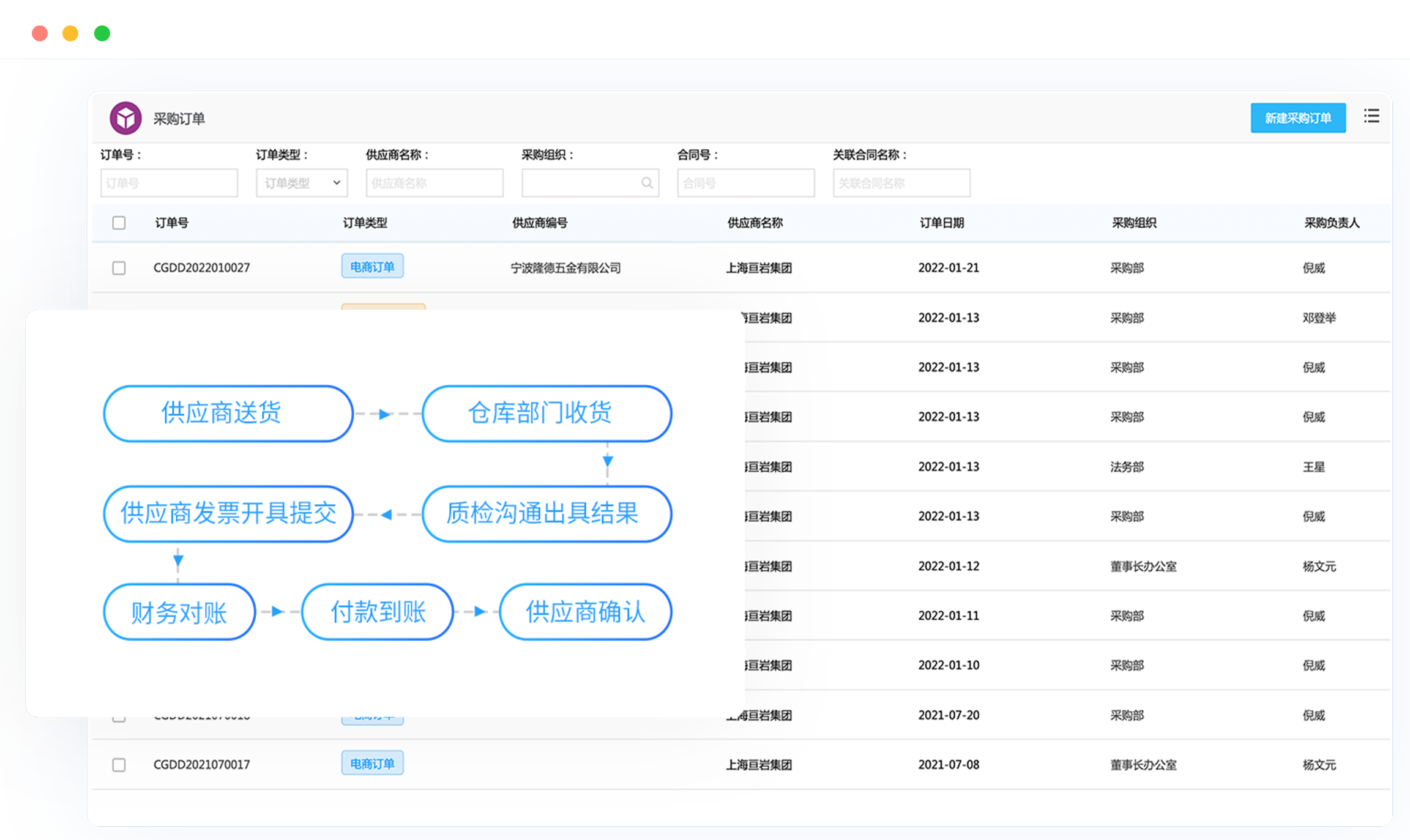Click the 付款到账 flow step
The width and height of the screenshot is (1410, 840).
(378, 612)
